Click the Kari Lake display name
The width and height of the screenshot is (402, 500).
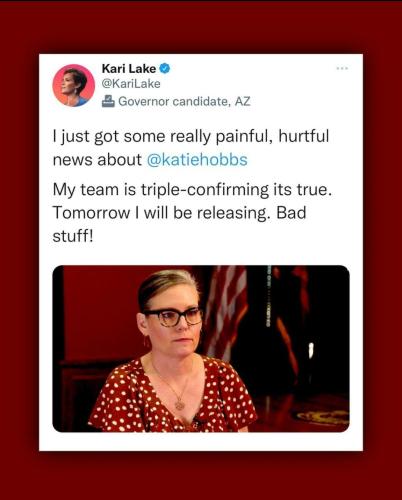click(129, 68)
